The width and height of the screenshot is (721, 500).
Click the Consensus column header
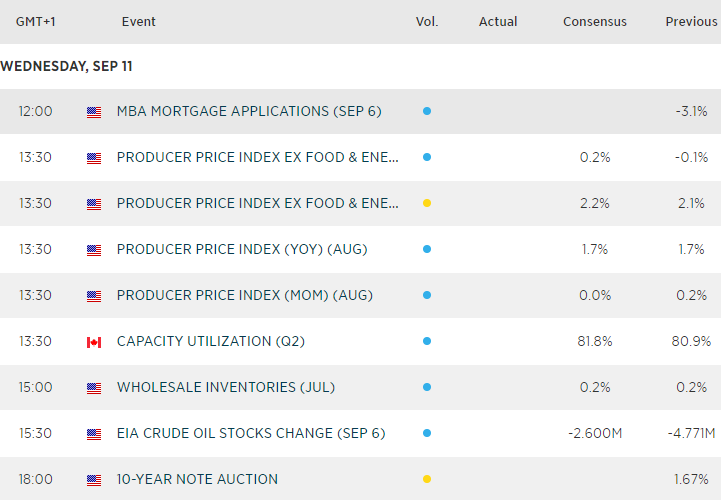pyautogui.click(x=594, y=22)
